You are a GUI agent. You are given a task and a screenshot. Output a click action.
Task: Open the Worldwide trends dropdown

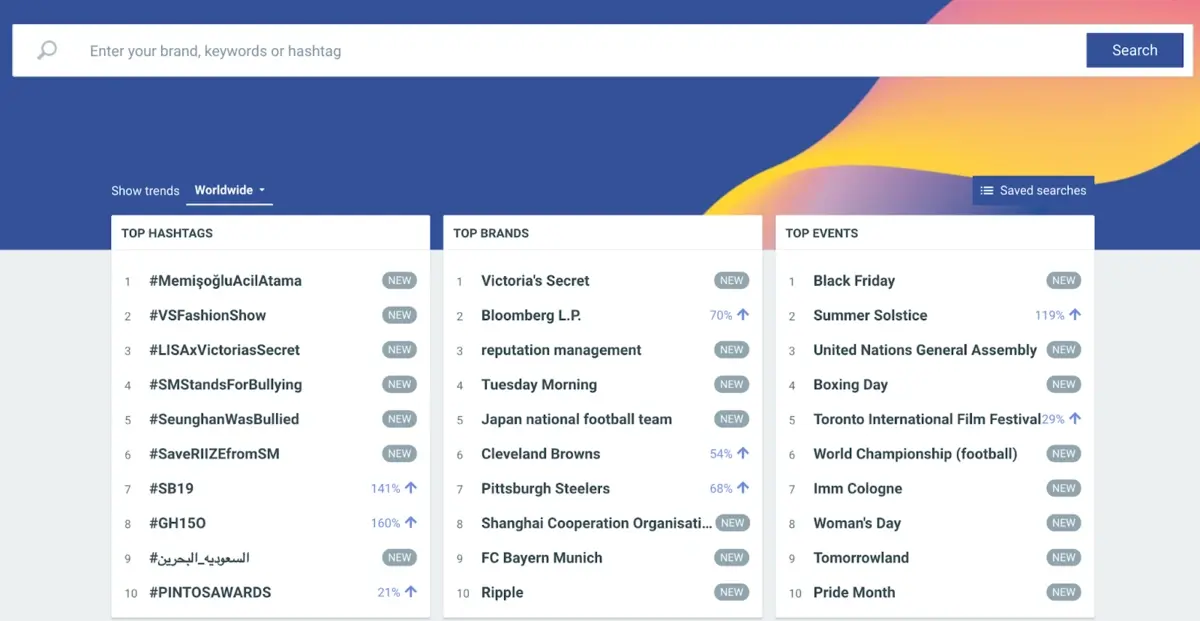point(230,190)
